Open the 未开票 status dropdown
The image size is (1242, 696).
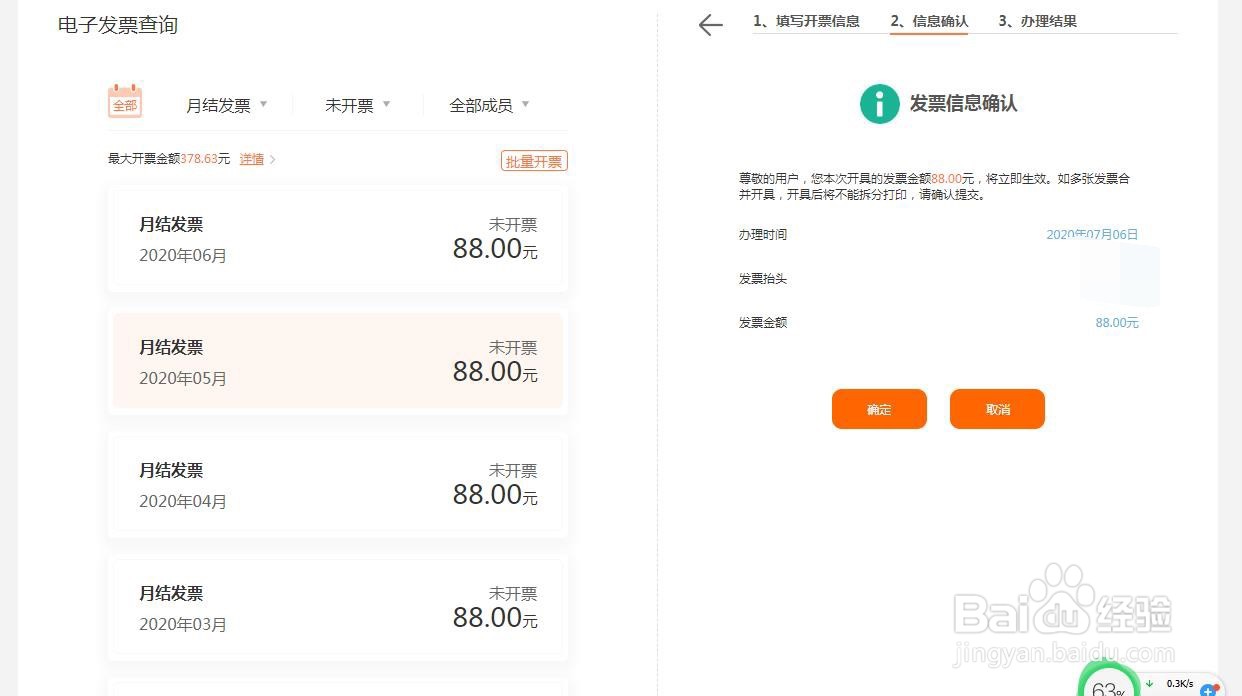(356, 104)
